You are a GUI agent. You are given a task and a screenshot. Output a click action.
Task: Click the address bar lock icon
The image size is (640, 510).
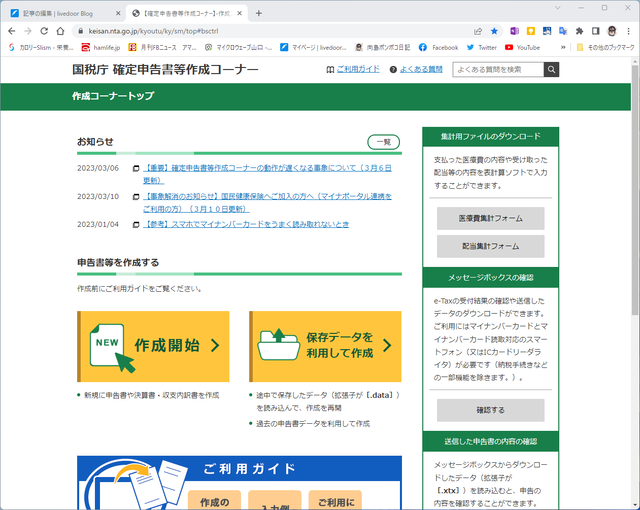coord(80,31)
